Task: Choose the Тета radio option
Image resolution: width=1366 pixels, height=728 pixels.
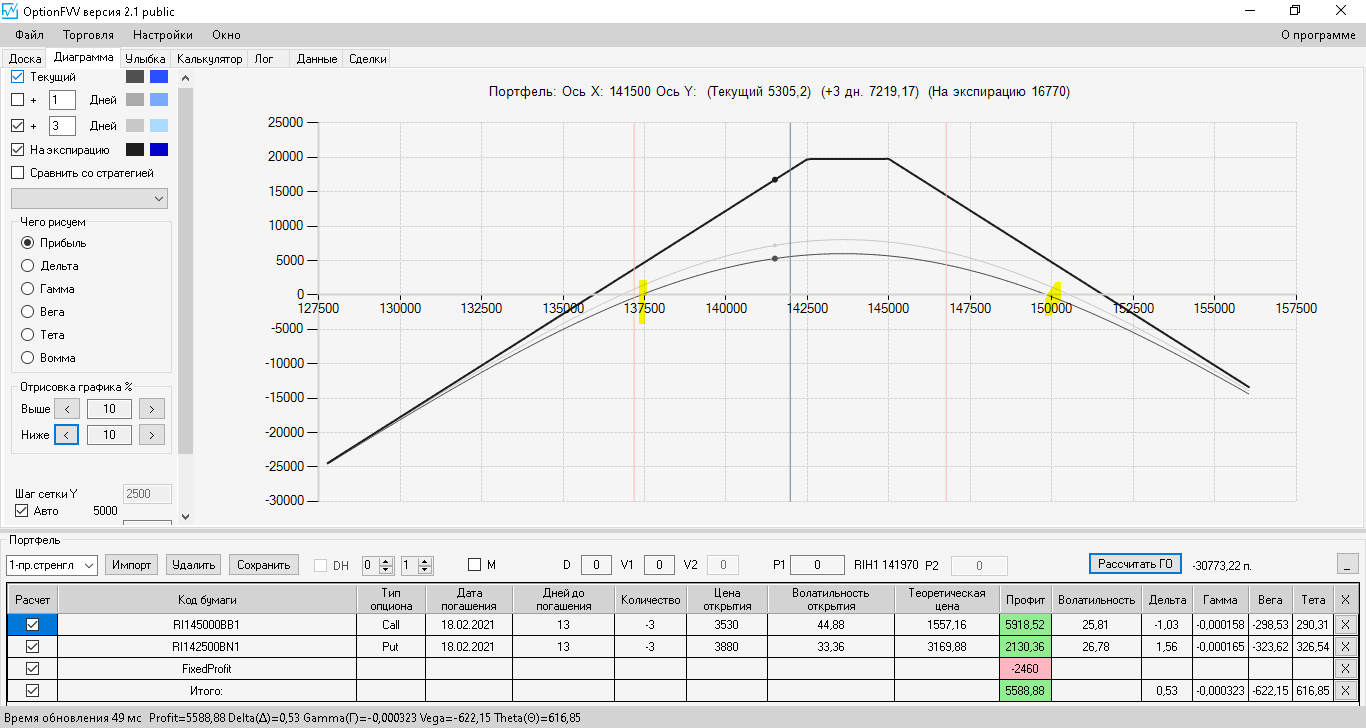Action: click(x=28, y=335)
